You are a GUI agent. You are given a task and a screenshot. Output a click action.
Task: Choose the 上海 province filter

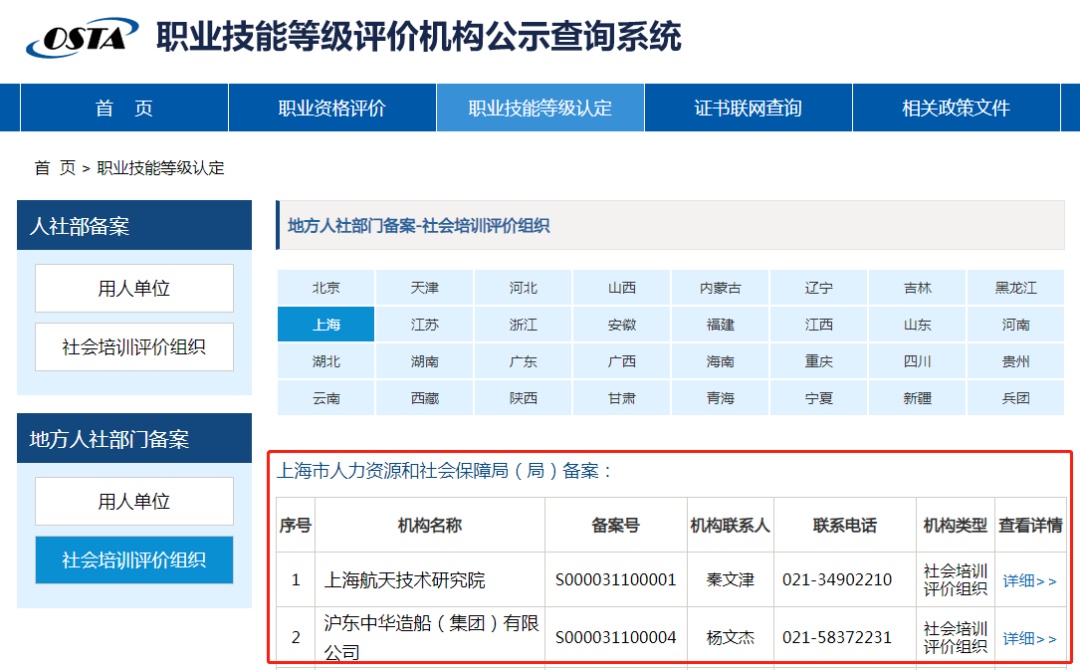[x=326, y=325]
